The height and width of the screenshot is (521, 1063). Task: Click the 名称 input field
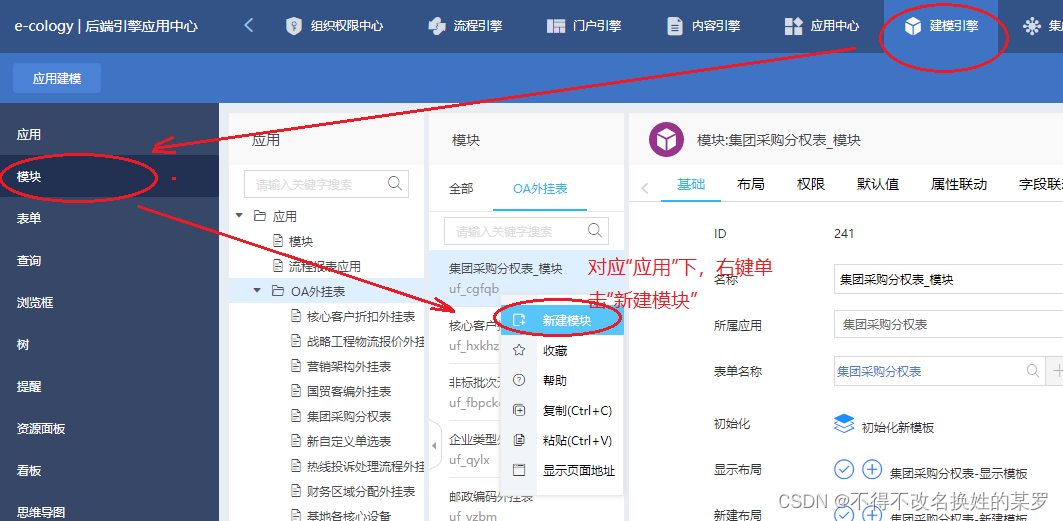(x=948, y=279)
